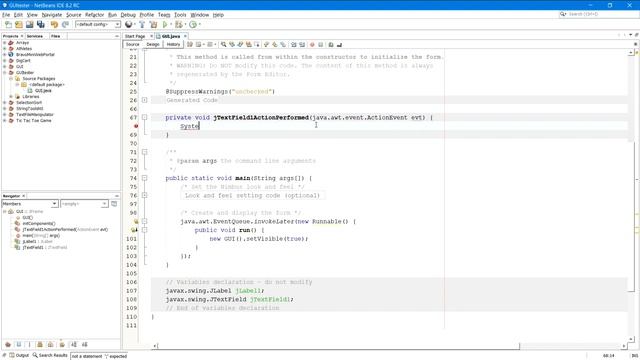Select Tic Tac Toe Game project
This screenshot has height=360, width=640.
click(33, 121)
